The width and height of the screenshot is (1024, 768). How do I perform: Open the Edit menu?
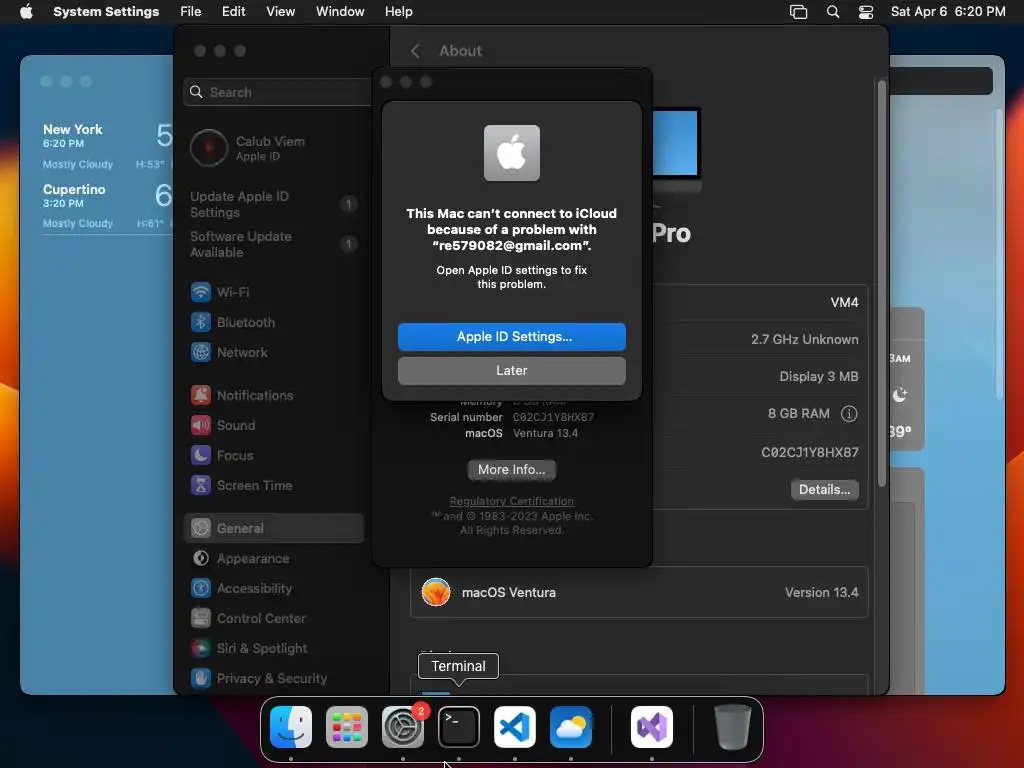(x=233, y=12)
